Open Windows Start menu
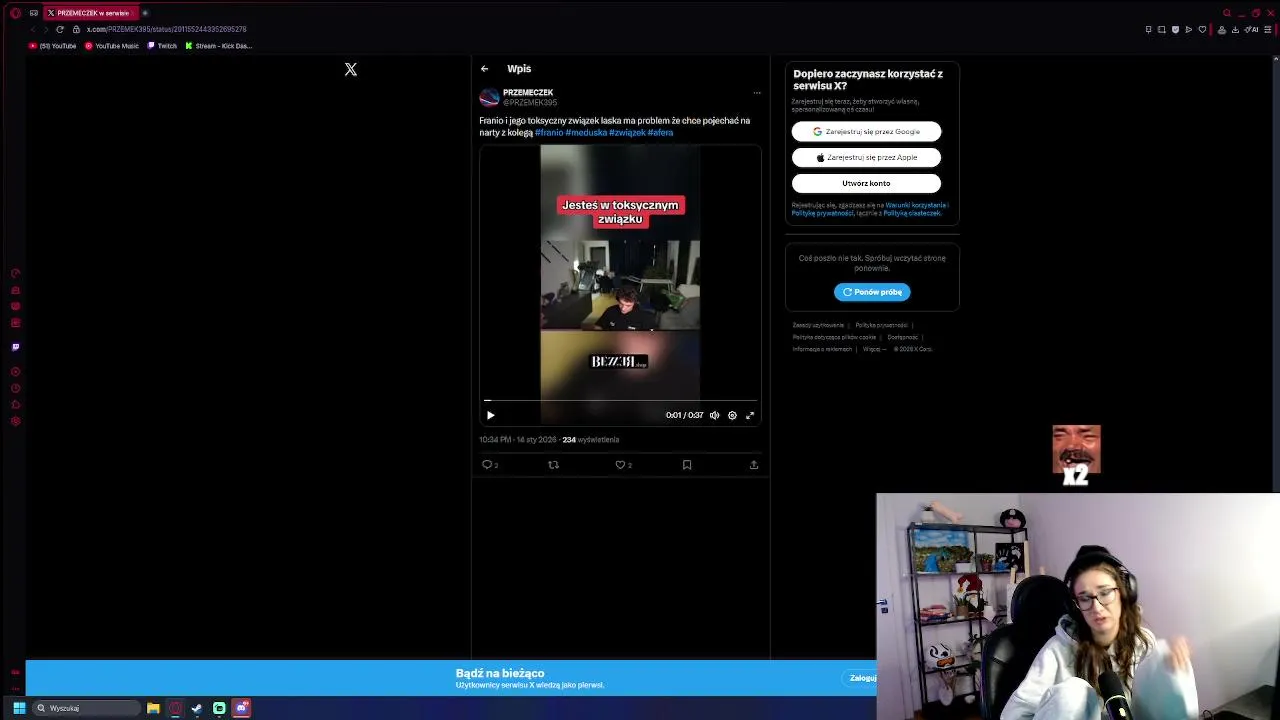This screenshot has height=720, width=1280. pos(18,708)
